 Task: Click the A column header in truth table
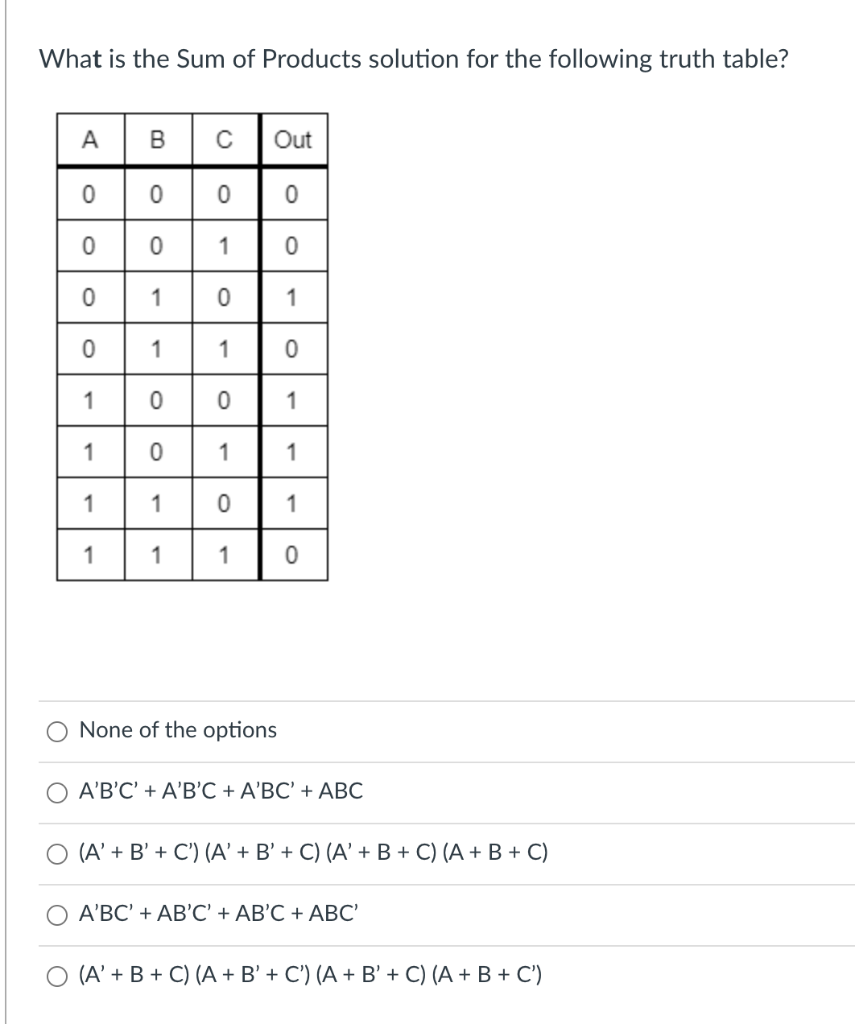[88, 140]
